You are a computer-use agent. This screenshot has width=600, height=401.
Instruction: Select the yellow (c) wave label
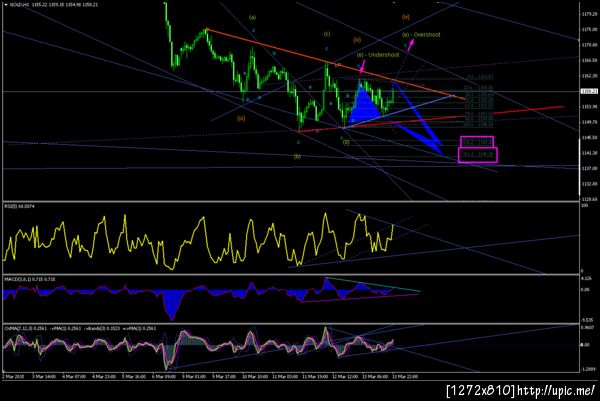[327, 34]
